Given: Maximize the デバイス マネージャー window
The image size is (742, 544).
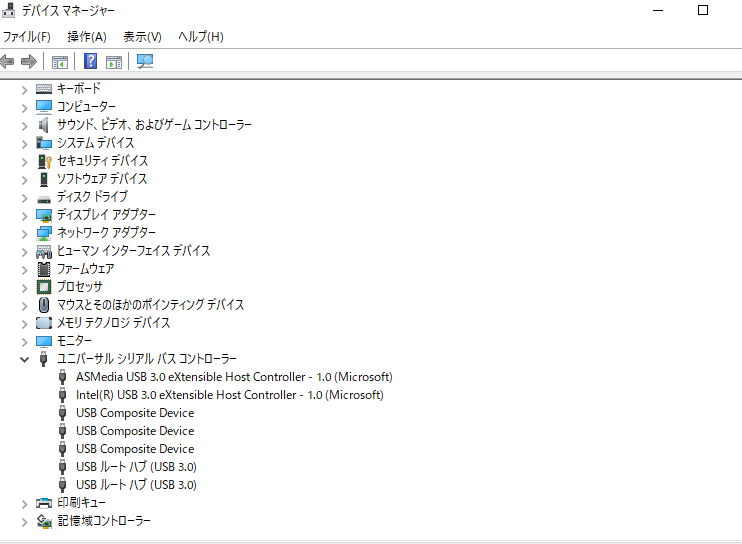Looking at the screenshot, I should click(703, 10).
